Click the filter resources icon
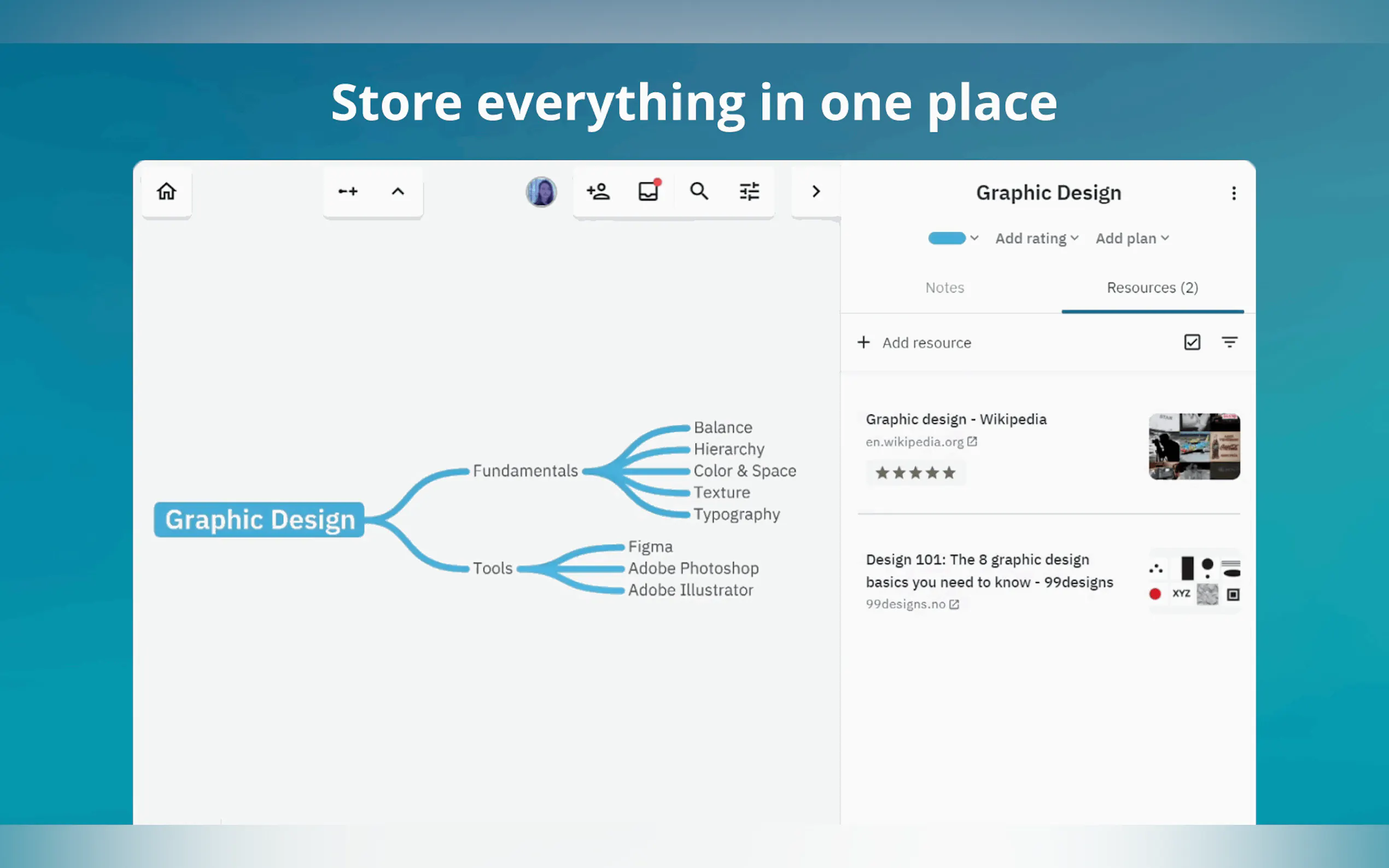Image resolution: width=1389 pixels, height=868 pixels. click(x=1229, y=342)
